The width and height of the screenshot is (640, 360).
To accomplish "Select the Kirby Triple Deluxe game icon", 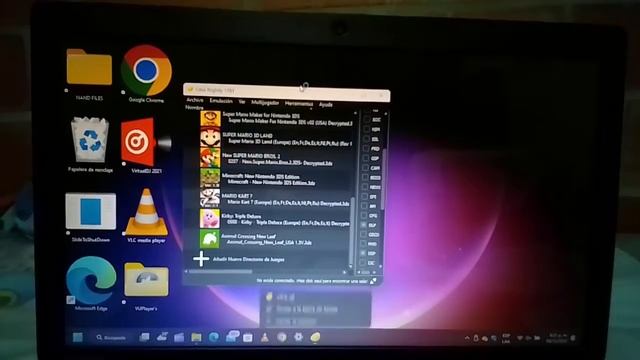I will (210, 218).
